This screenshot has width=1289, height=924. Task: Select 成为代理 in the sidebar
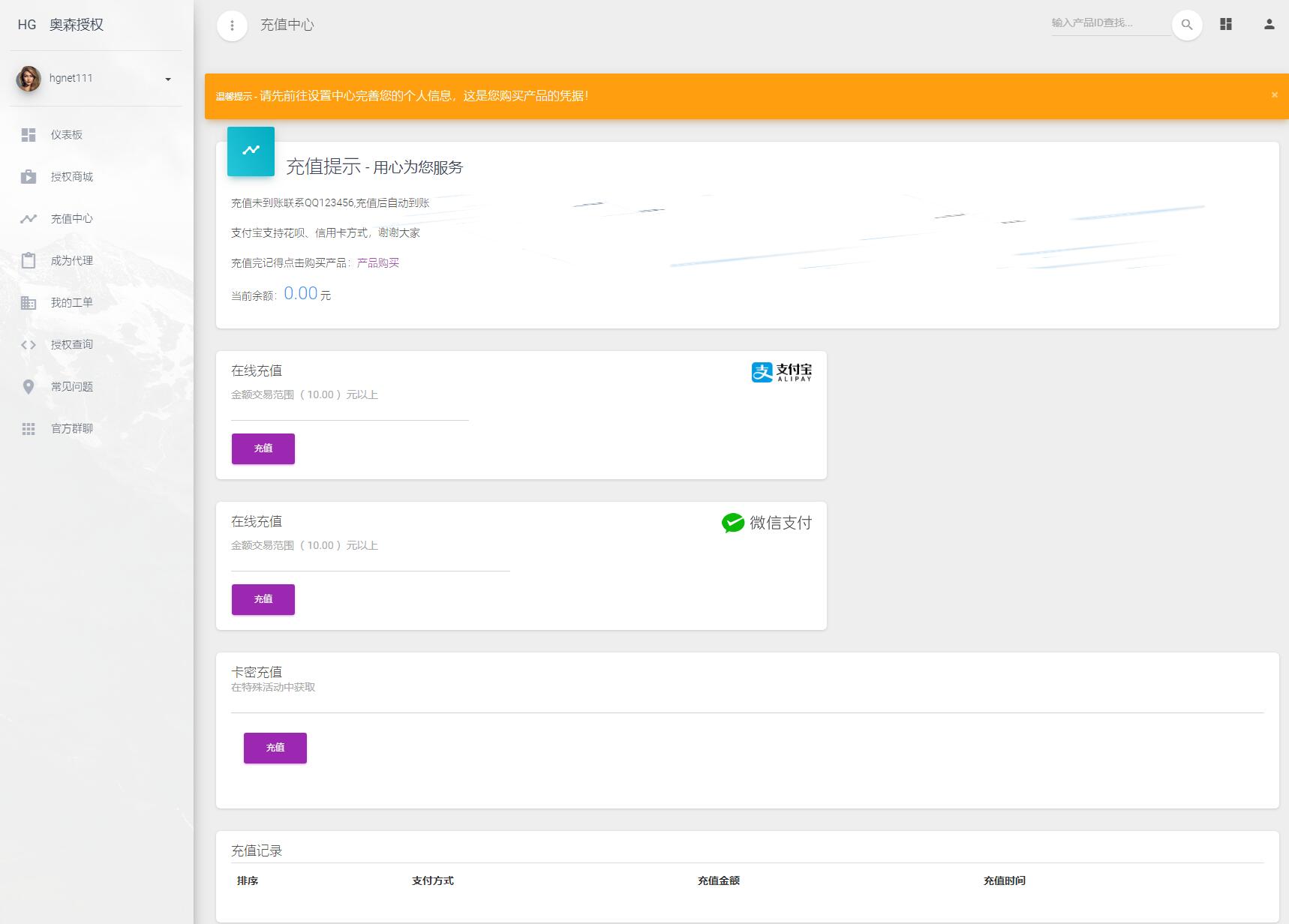click(x=72, y=261)
